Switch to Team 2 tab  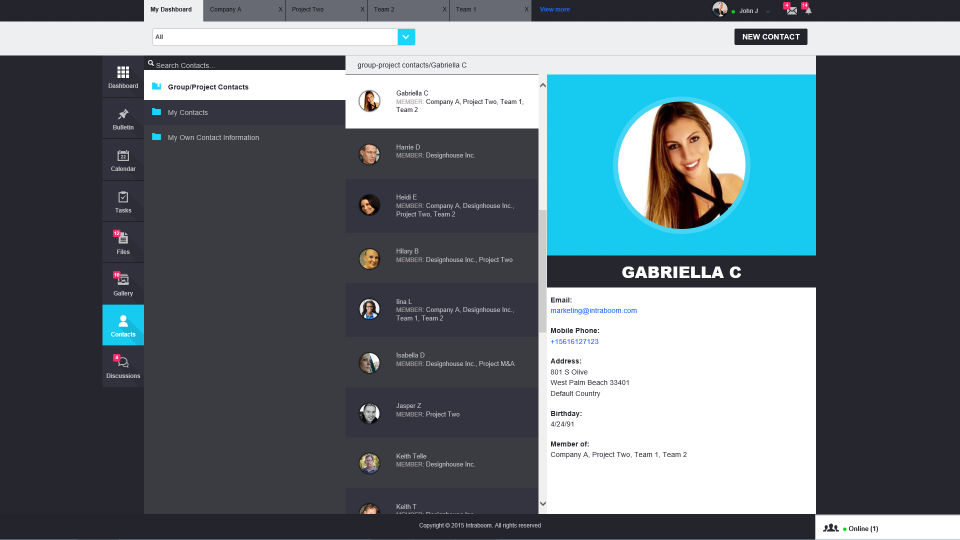click(408, 10)
